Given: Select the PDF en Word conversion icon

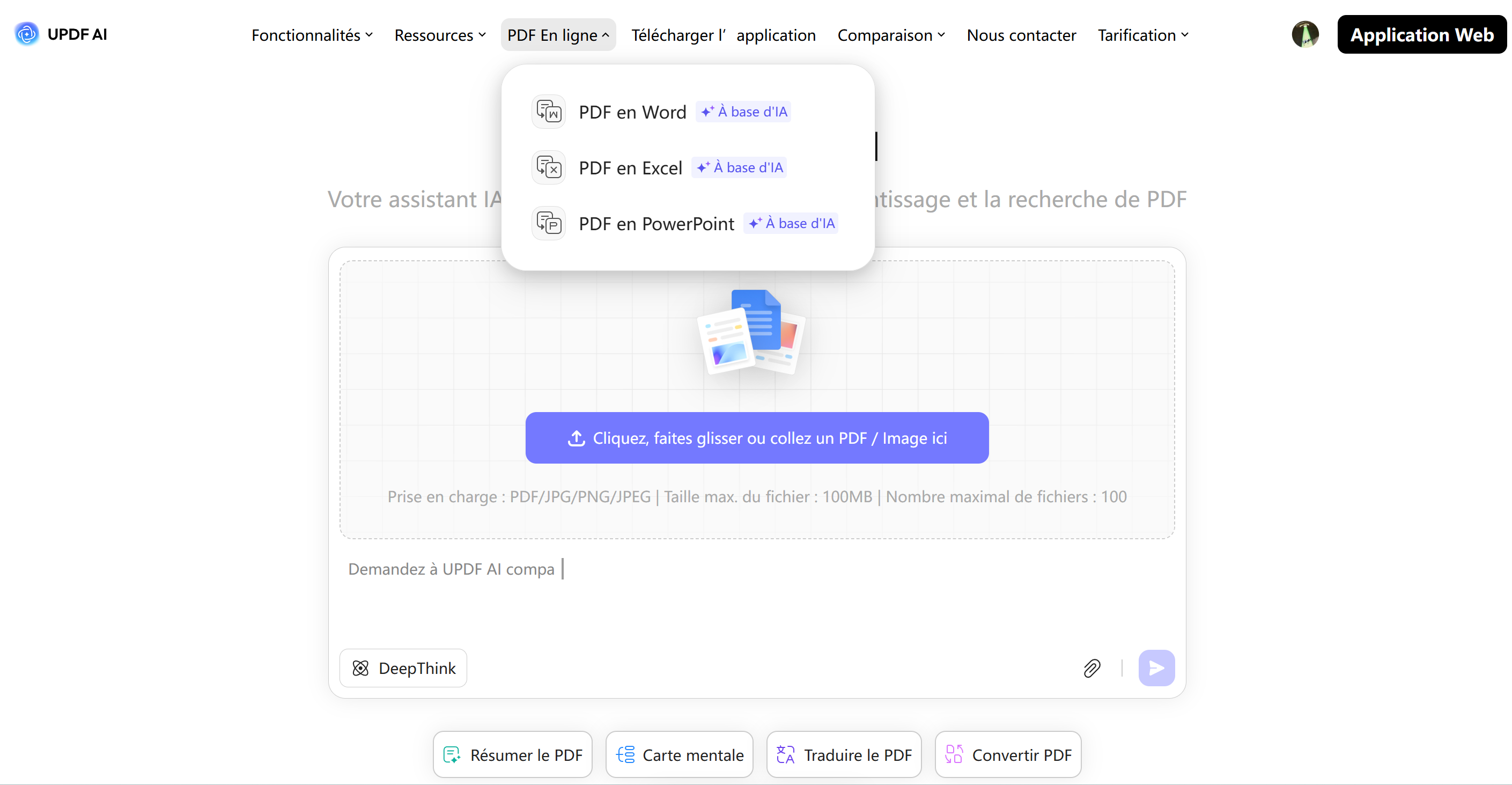Looking at the screenshot, I should [548, 111].
